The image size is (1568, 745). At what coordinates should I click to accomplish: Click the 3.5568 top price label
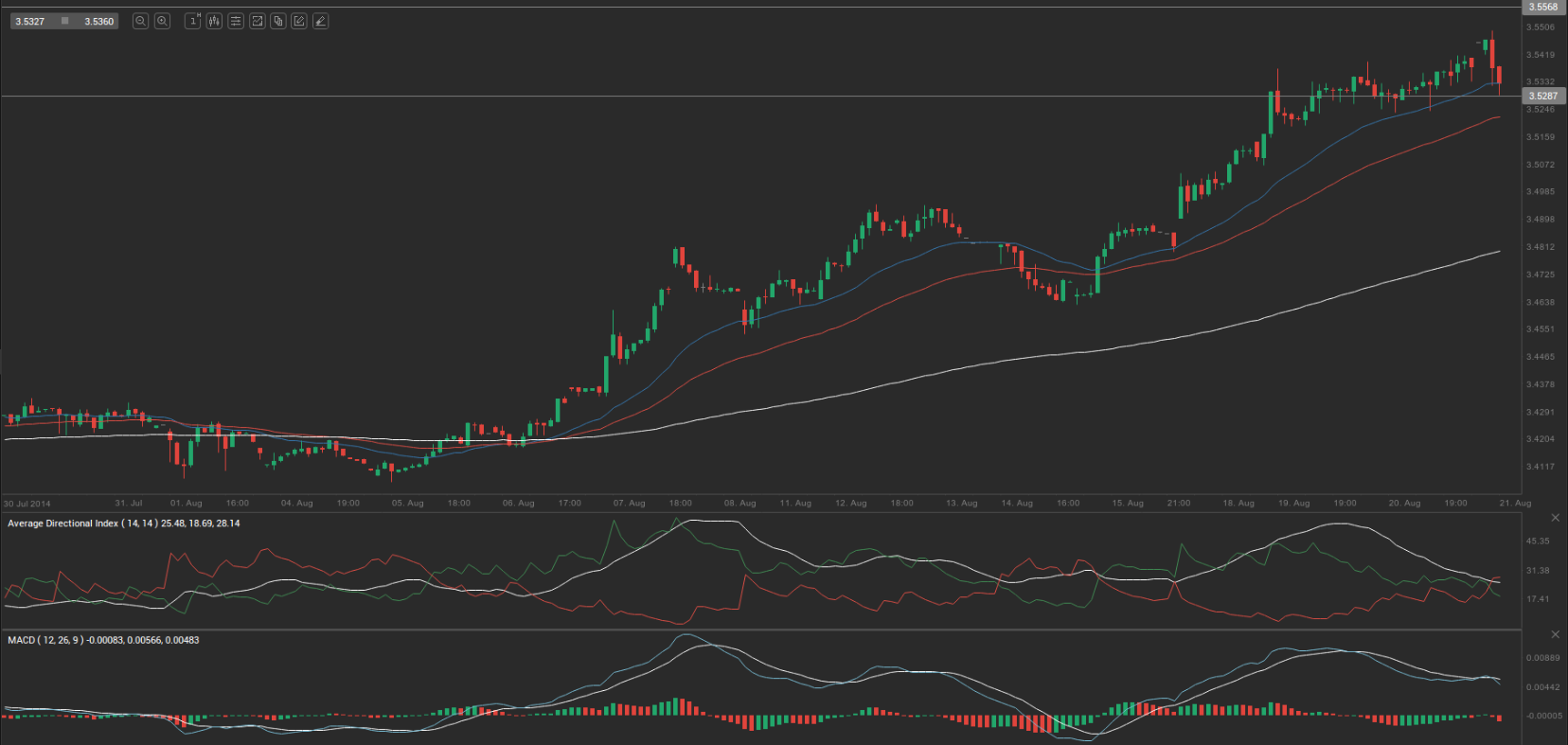(1543, 7)
